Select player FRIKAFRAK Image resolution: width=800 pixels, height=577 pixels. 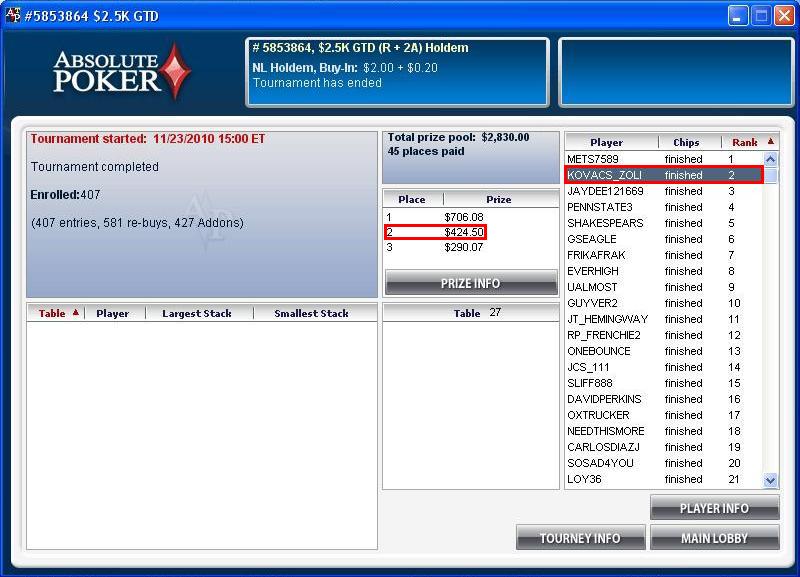point(664,255)
